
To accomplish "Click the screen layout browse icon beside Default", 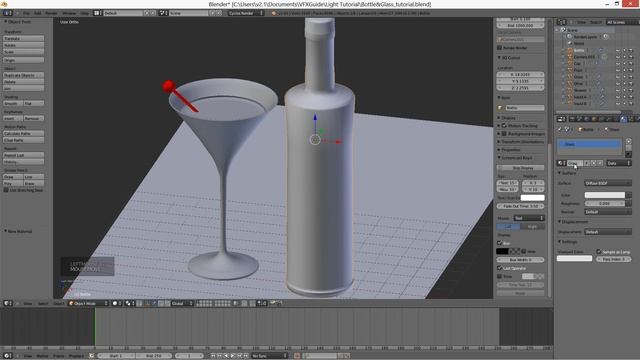I will point(98,13).
